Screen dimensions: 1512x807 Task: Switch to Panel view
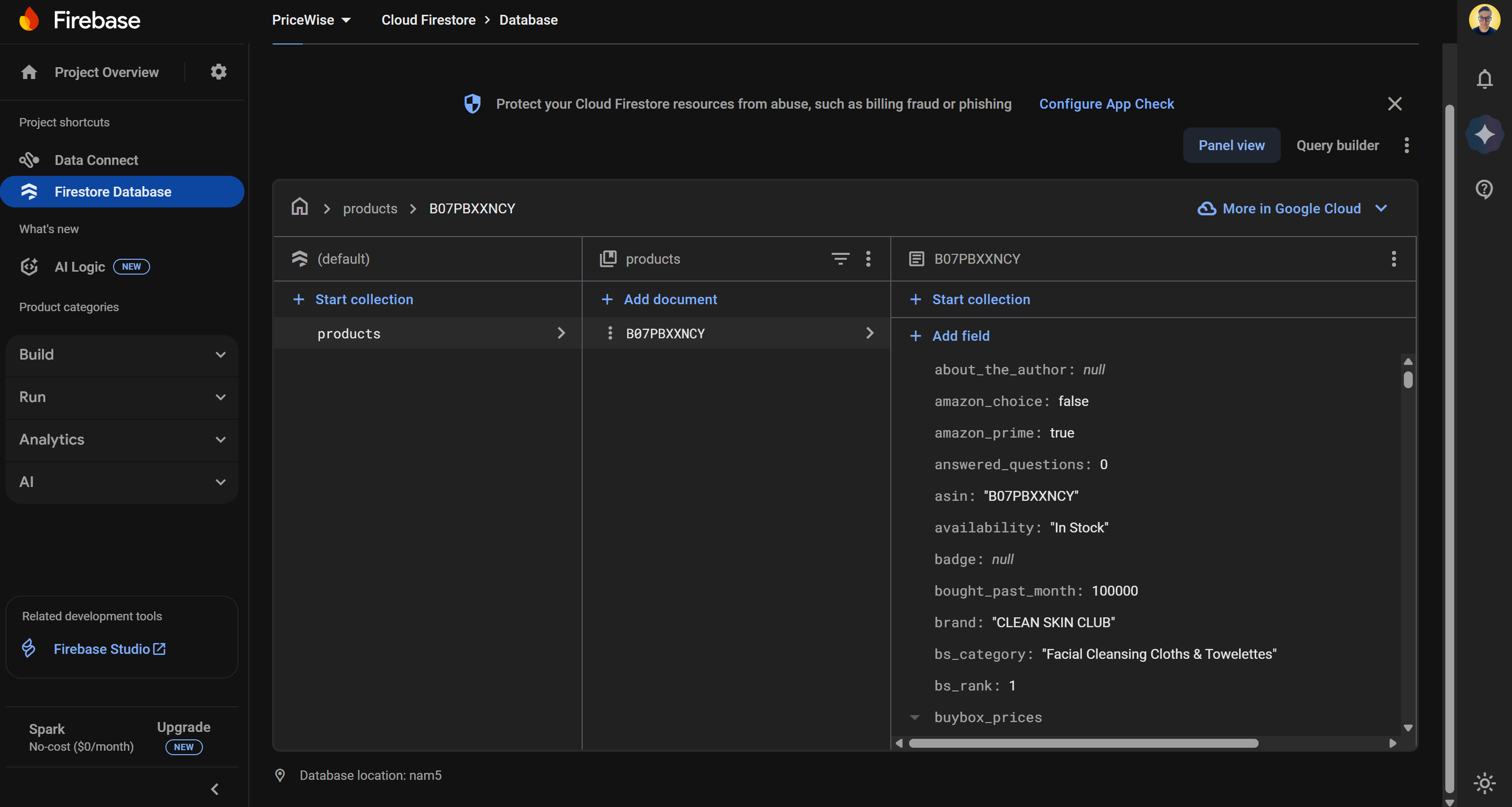click(1232, 145)
